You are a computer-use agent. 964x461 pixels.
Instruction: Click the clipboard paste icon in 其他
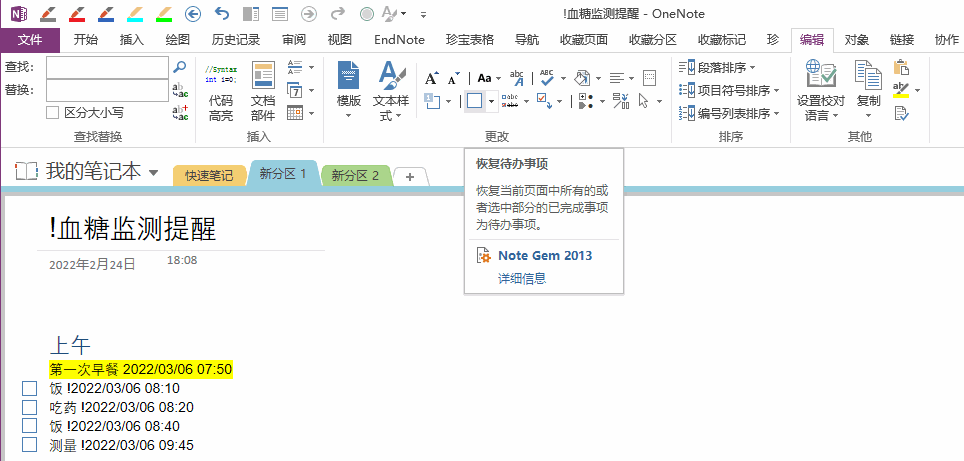(901, 67)
